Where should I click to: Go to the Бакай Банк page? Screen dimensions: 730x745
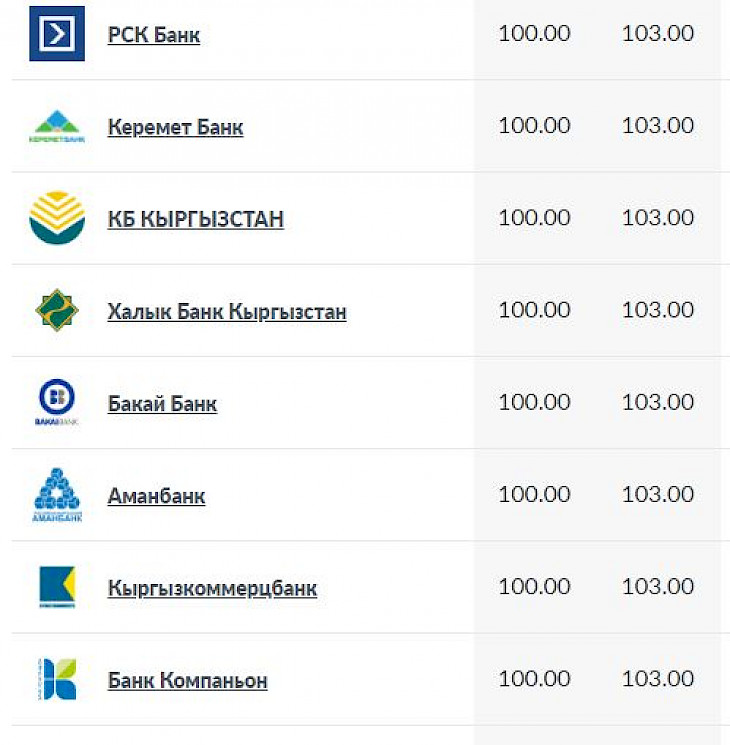[x=162, y=403]
